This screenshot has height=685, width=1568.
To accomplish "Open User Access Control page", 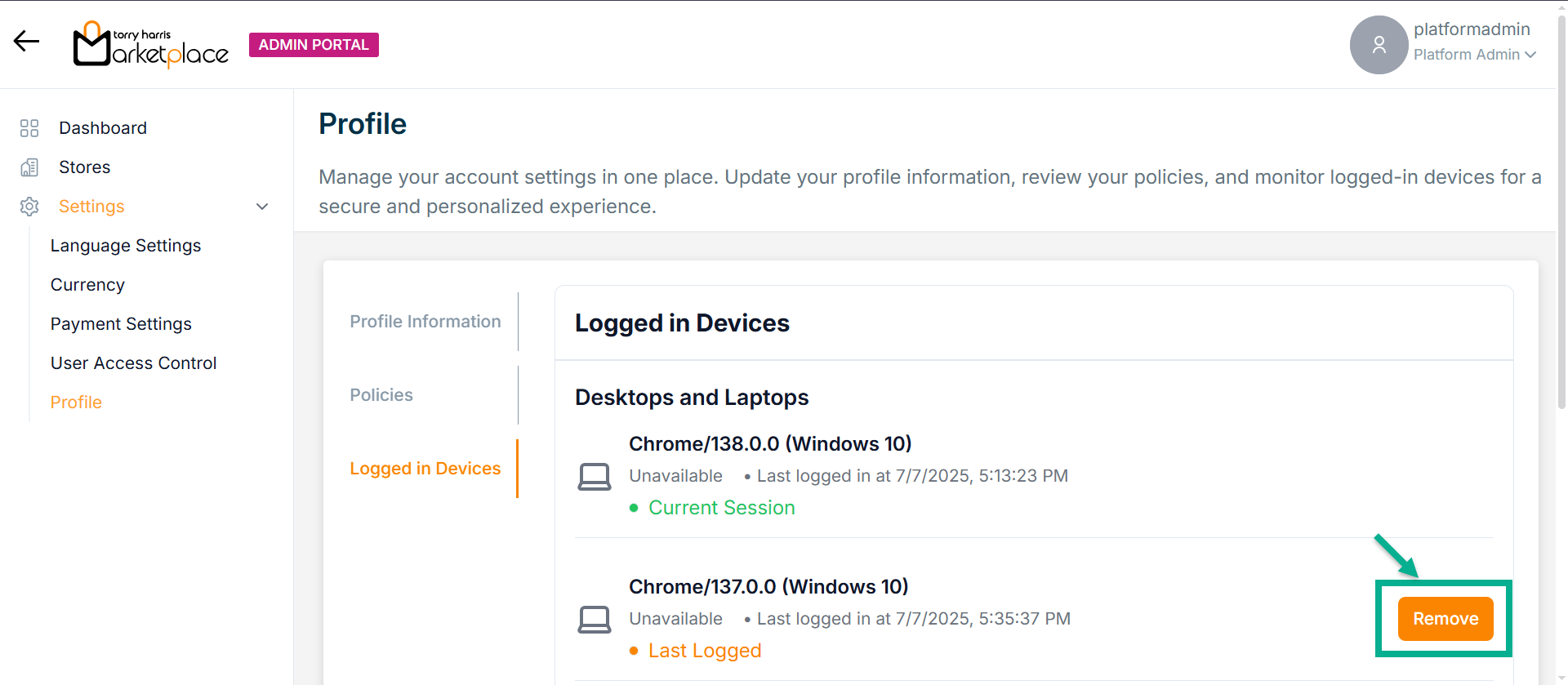I will pos(133,363).
